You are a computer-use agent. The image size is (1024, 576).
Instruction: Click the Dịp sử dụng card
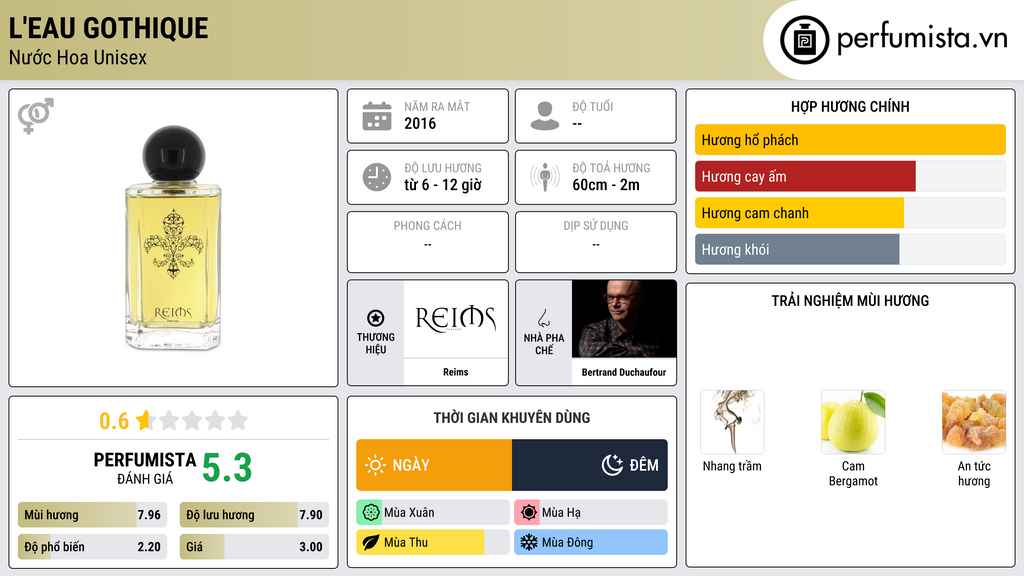tap(596, 242)
